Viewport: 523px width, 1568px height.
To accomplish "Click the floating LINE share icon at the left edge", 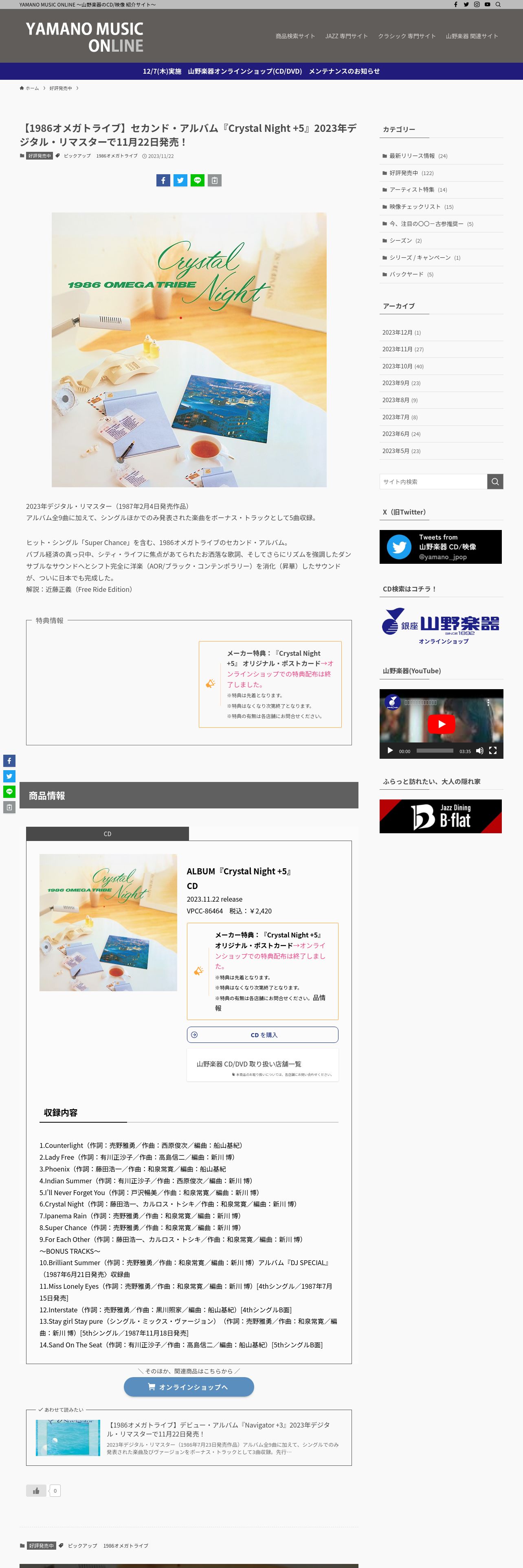I will [x=9, y=792].
